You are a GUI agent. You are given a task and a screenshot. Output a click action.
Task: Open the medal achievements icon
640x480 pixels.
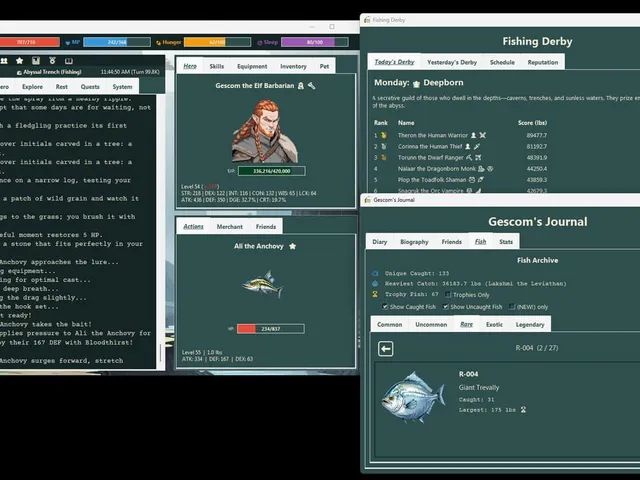pyautogui.click(x=52, y=61)
